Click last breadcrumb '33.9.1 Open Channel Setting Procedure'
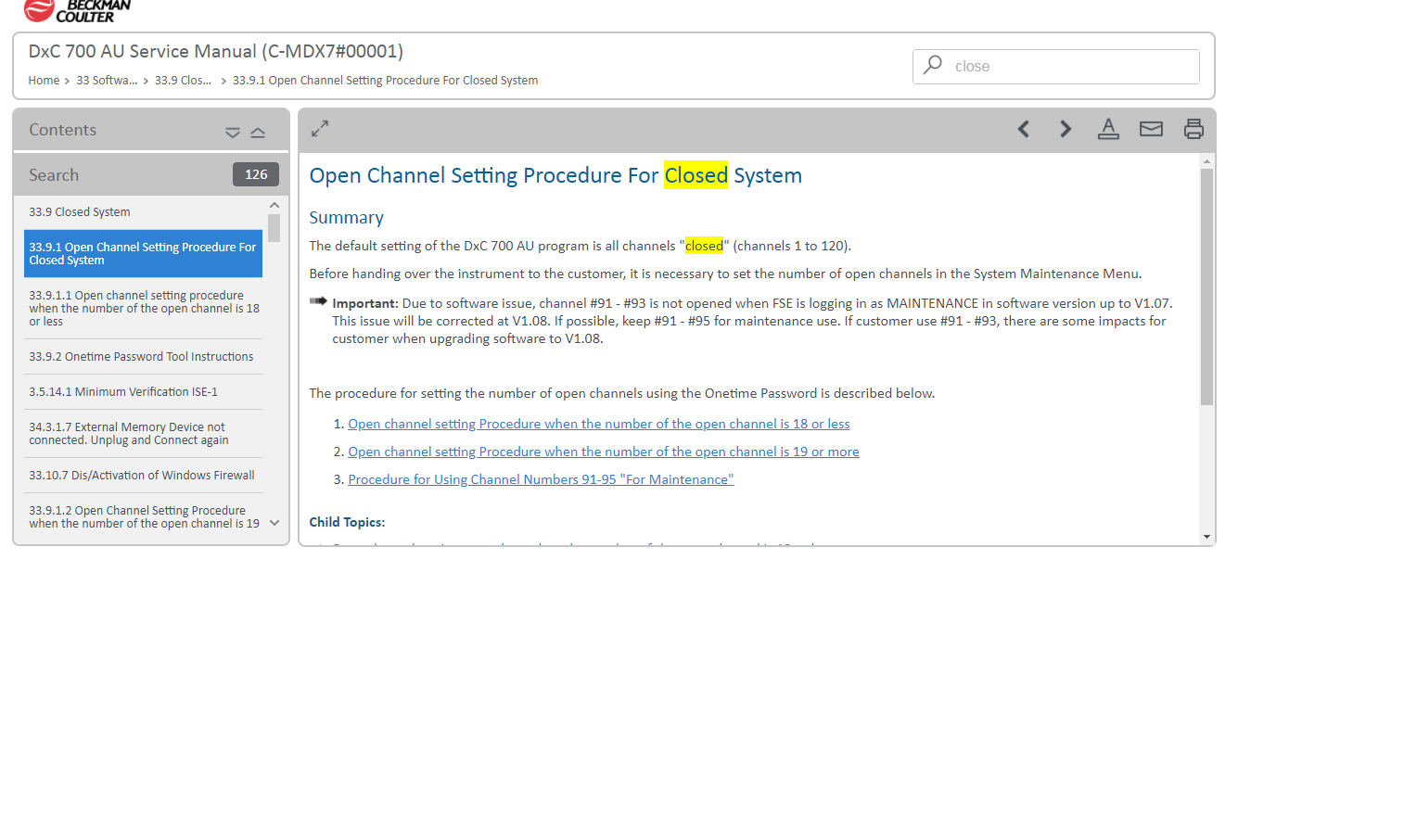Image resolution: width=1404 pixels, height=840 pixels. click(x=385, y=81)
